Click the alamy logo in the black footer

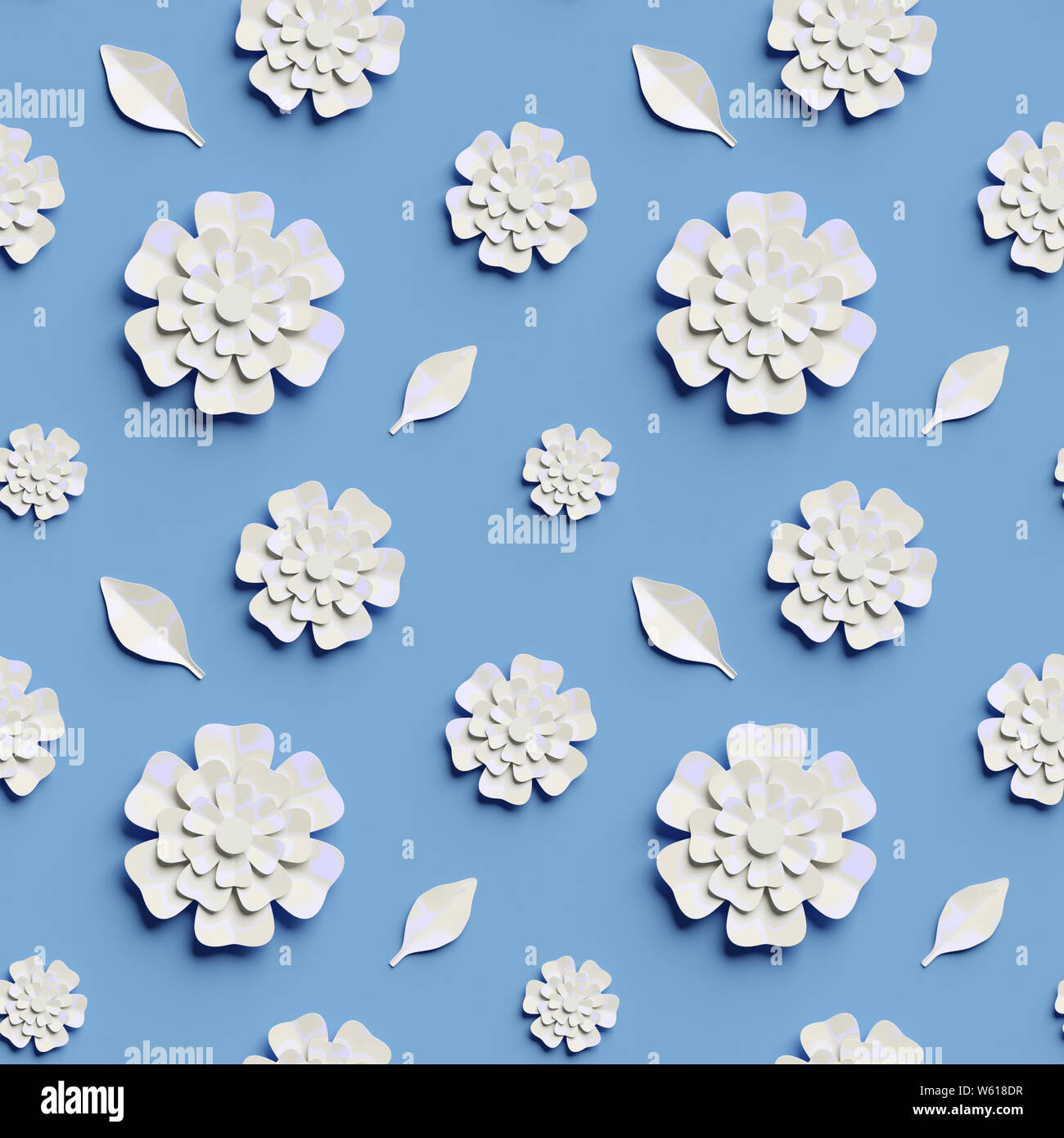point(82,1100)
